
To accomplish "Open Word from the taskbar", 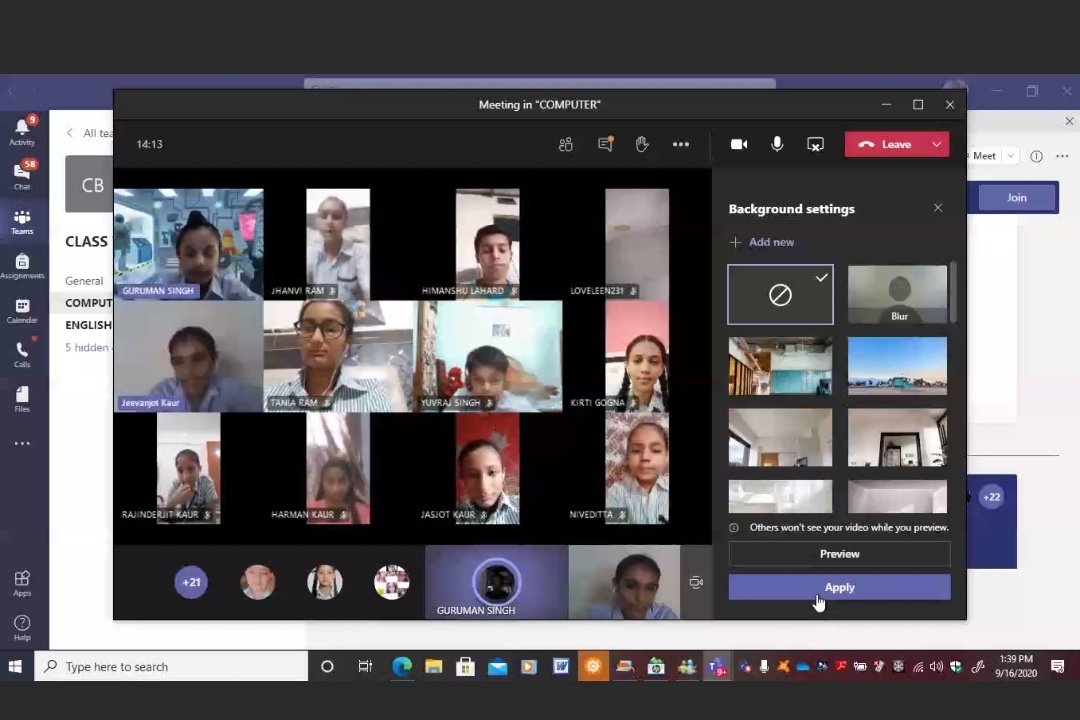I will pos(561,666).
